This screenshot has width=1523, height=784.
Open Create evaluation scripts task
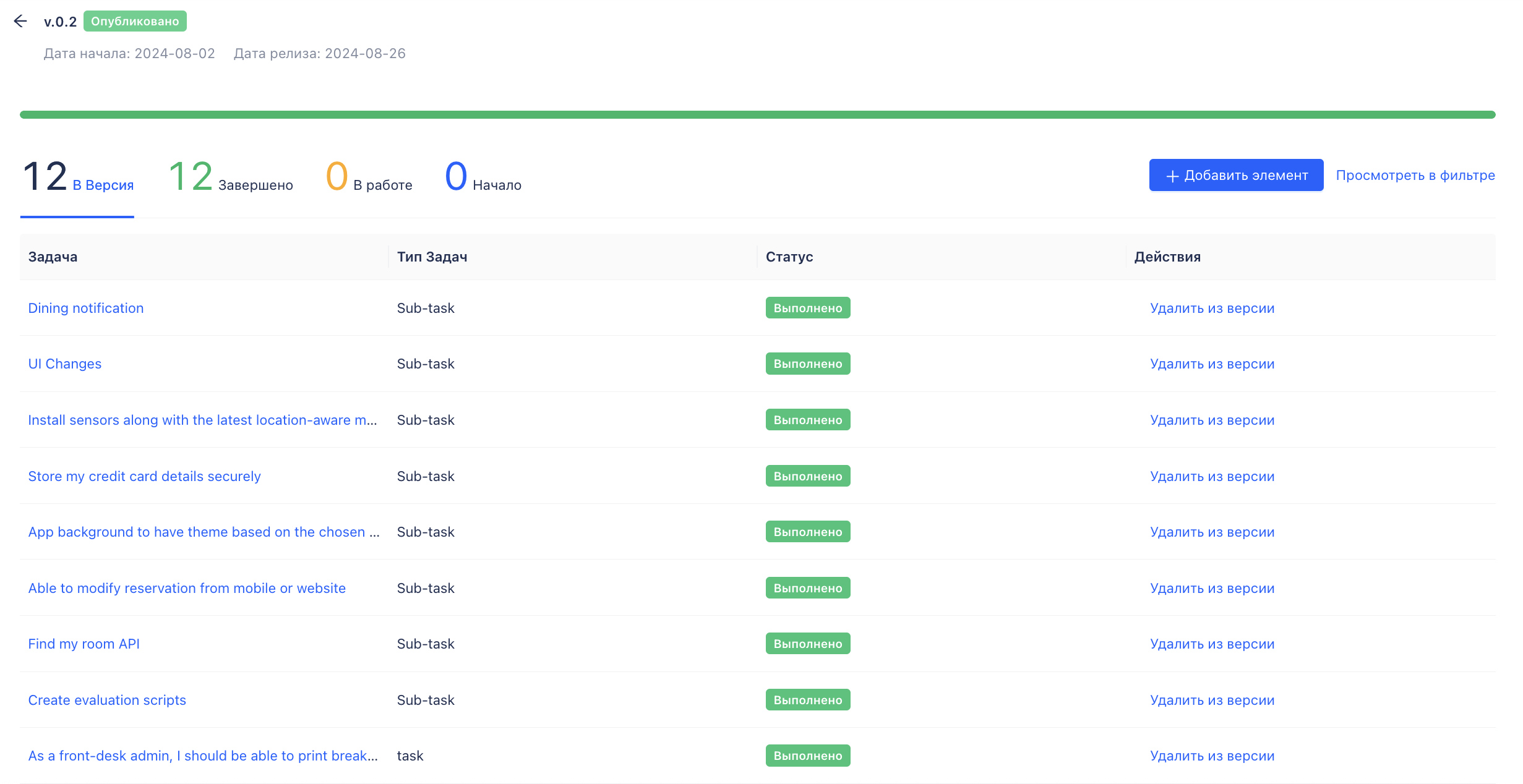point(107,700)
